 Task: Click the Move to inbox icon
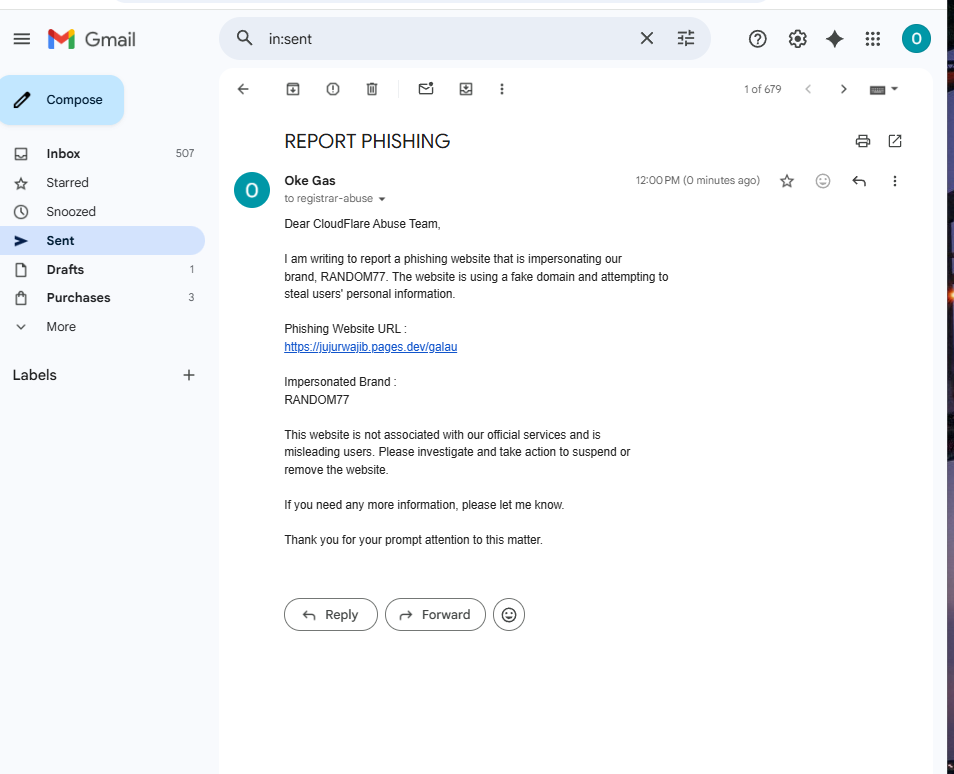[x=465, y=89]
